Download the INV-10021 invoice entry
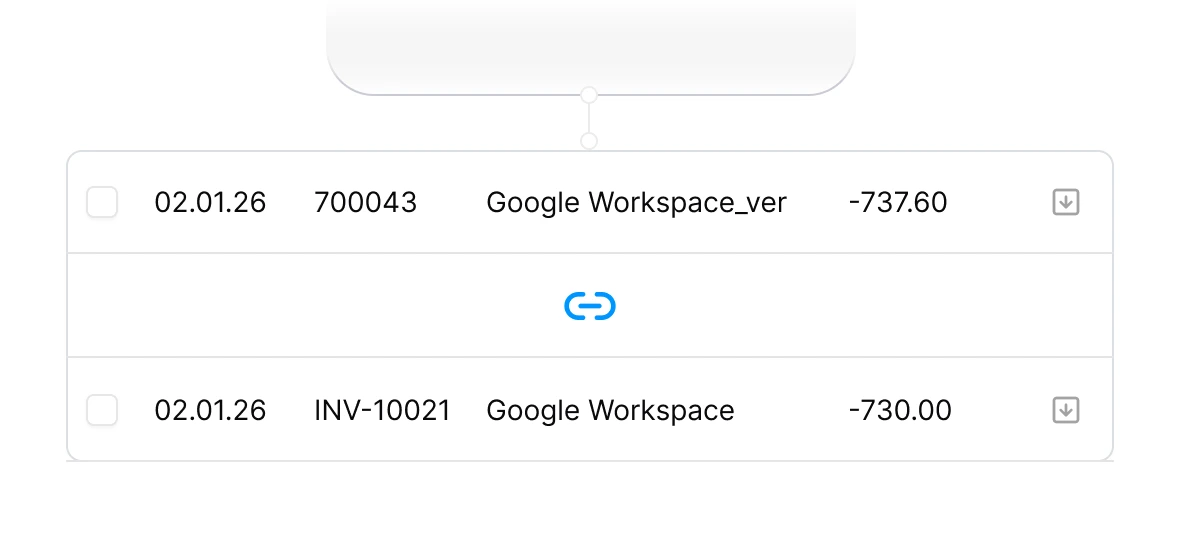This screenshot has width=1180, height=534. [1066, 410]
